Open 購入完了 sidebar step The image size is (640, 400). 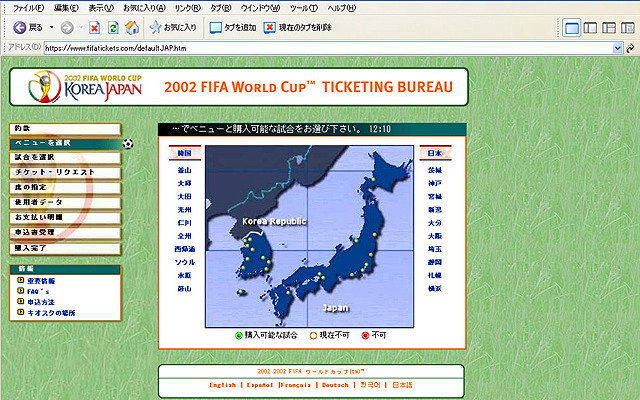point(65,248)
